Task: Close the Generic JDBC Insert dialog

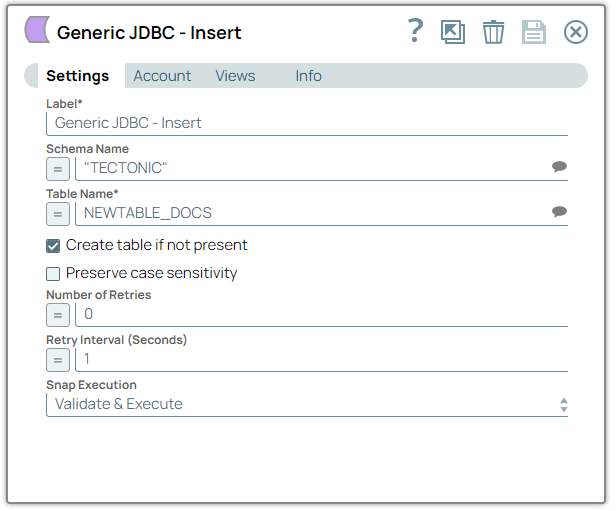Action: click(576, 32)
